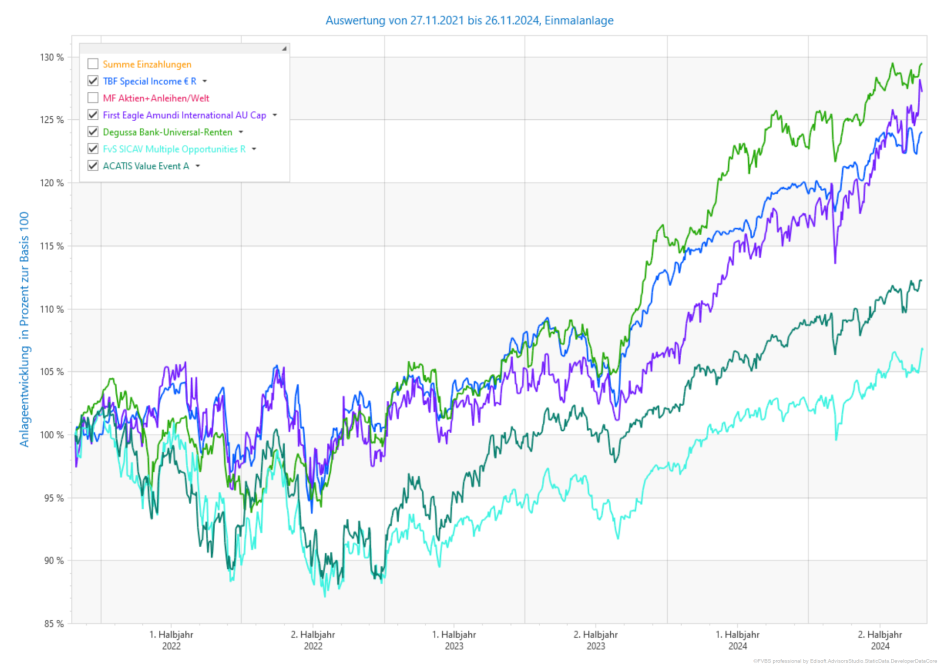Image resolution: width=940 pixels, height=665 pixels.
Task: Expand options arrow for FvS SICAV Multiple Opportunities
Action: 254,149
